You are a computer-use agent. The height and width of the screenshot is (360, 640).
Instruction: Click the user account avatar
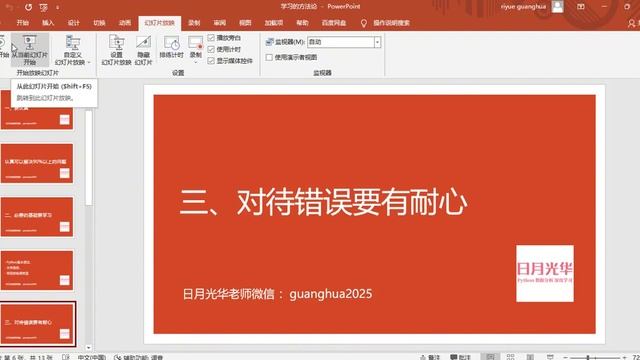tap(558, 7)
